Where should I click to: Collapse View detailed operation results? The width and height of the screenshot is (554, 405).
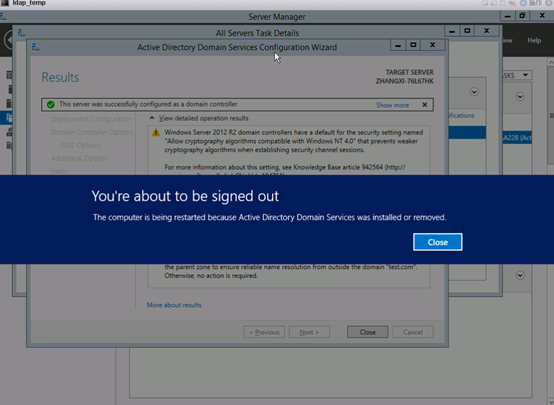pos(152,118)
